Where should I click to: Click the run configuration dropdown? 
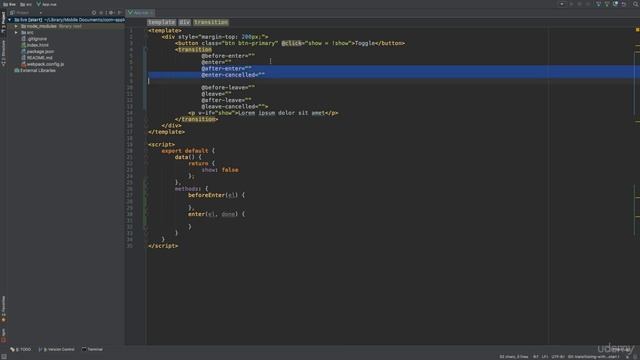(562, 4)
